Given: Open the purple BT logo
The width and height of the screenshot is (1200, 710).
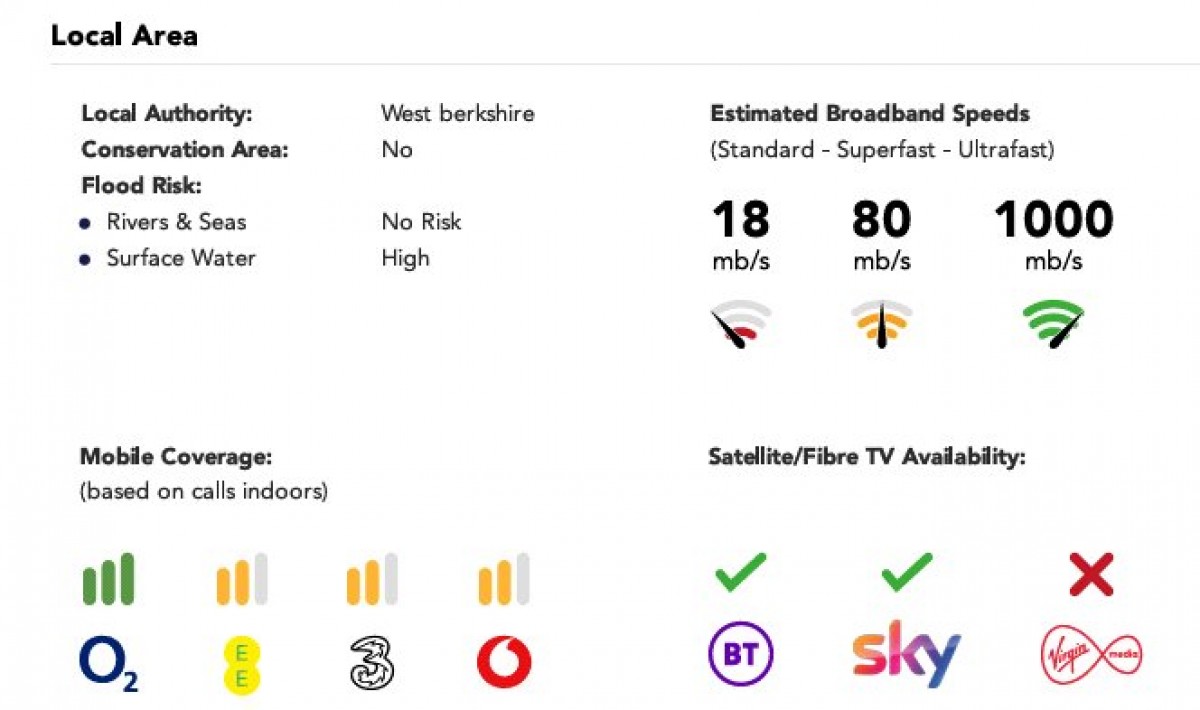Looking at the screenshot, I should point(740,654).
